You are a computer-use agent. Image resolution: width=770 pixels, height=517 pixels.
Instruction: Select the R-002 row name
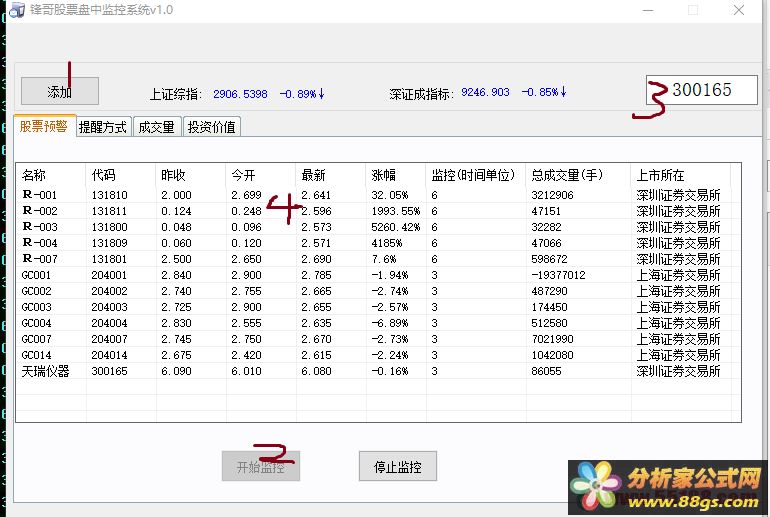(x=40, y=211)
